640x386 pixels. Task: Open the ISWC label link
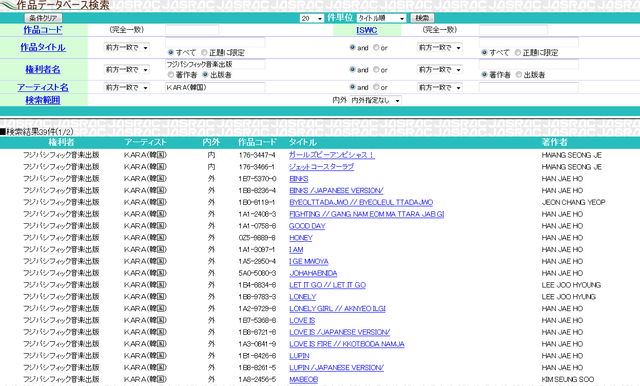[x=367, y=30]
